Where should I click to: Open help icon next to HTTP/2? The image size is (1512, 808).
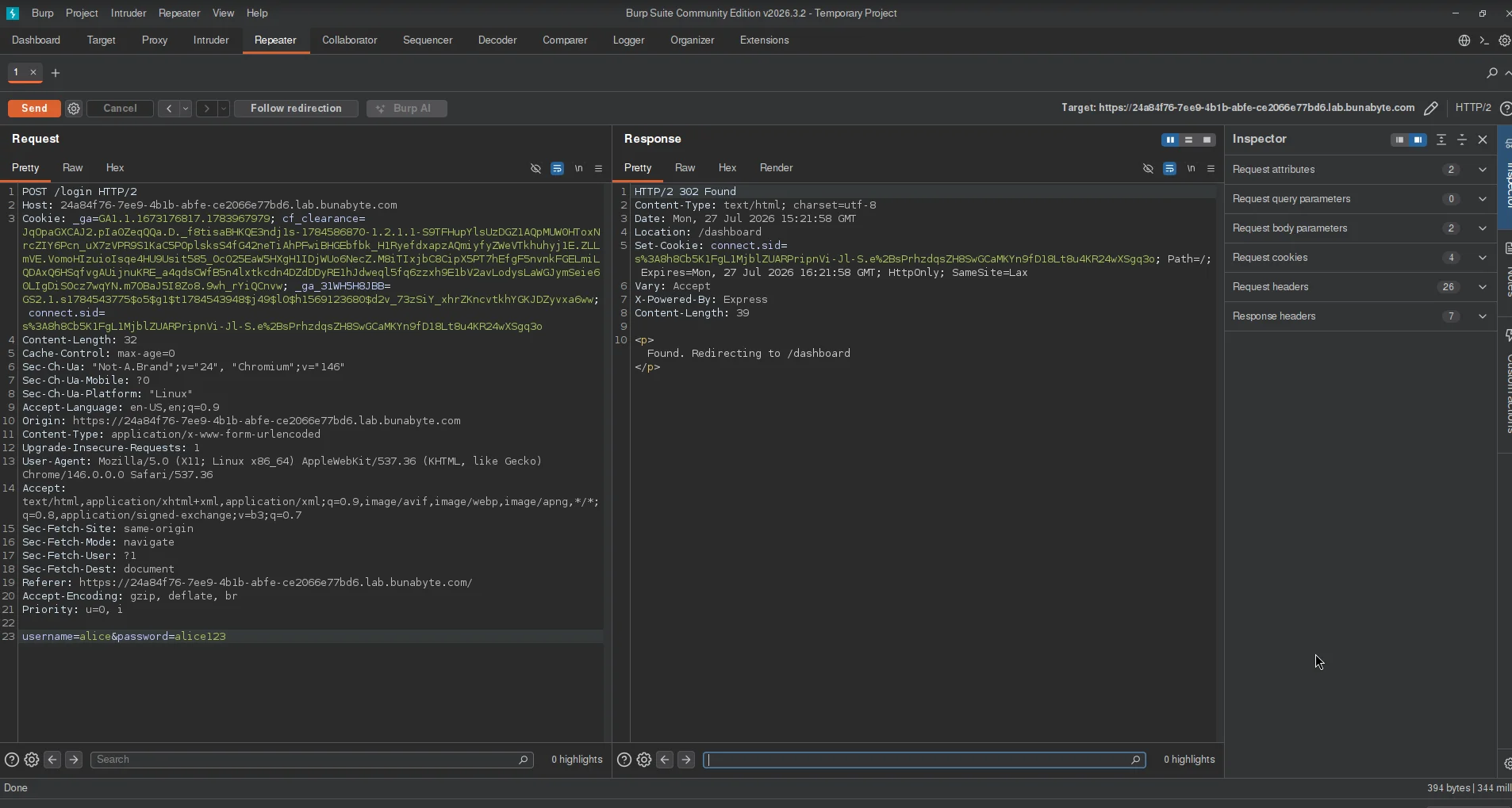(x=1506, y=108)
